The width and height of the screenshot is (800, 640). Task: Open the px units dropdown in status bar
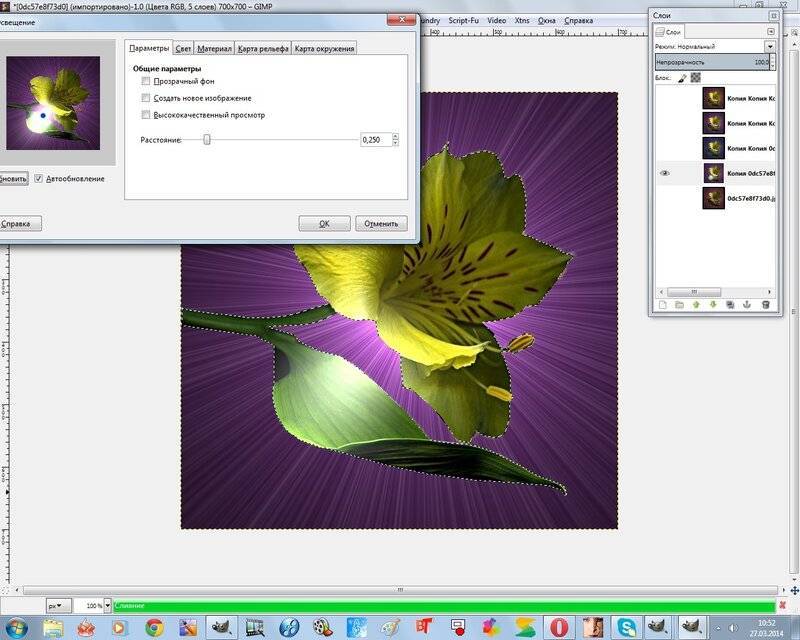[59, 606]
